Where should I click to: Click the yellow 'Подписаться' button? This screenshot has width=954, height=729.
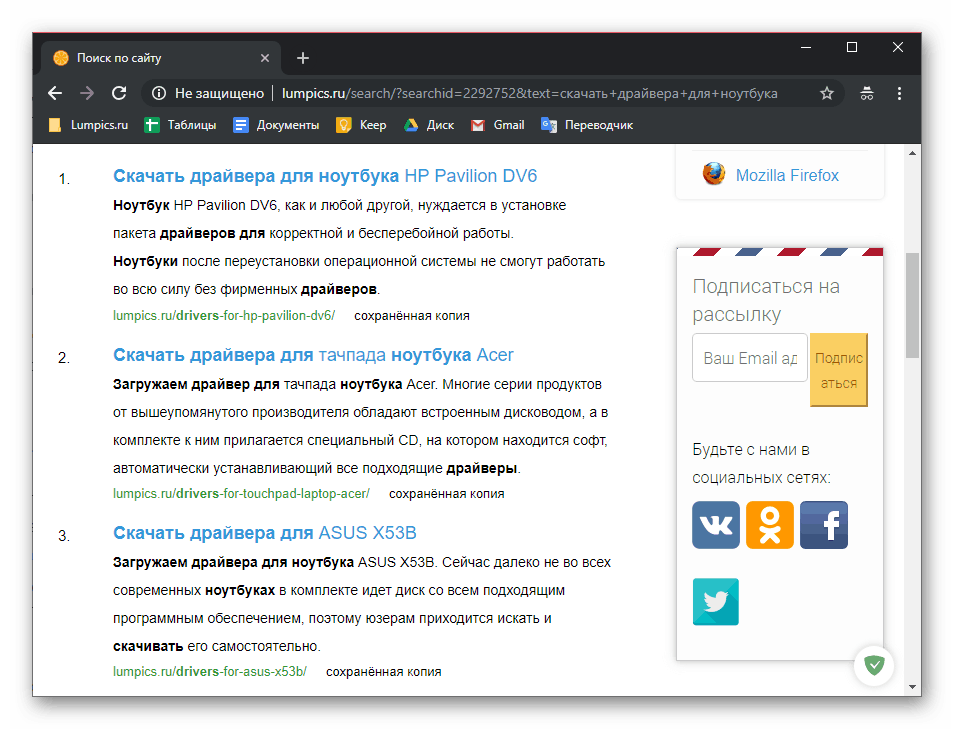(838, 369)
